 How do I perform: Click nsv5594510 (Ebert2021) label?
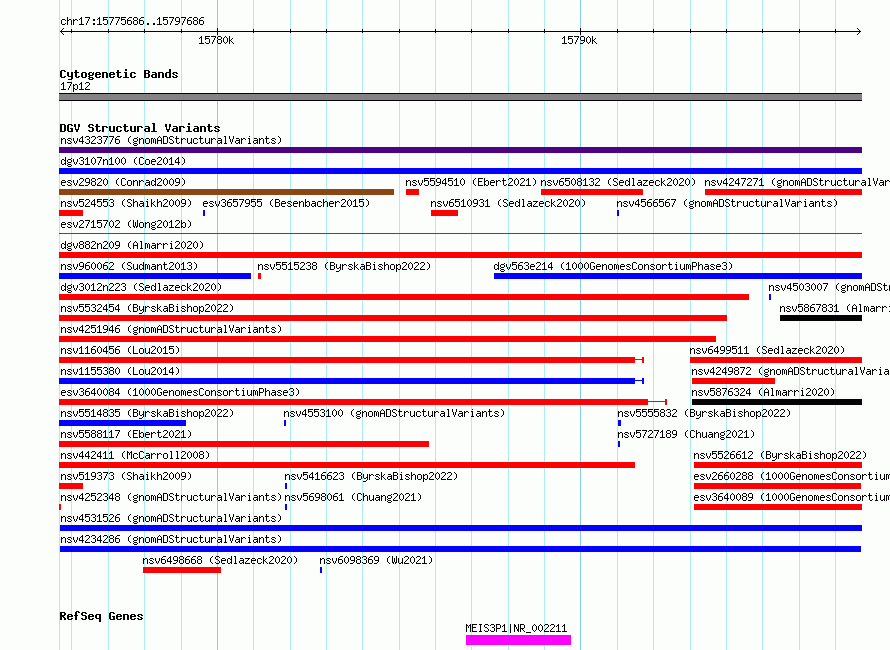[471, 182]
